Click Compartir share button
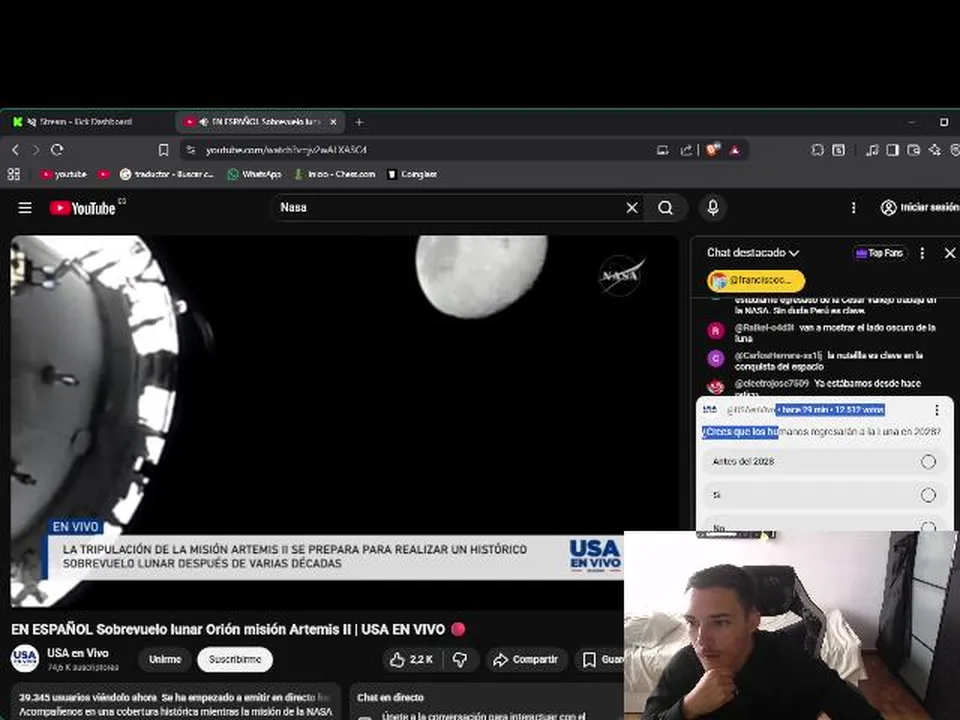Image resolution: width=960 pixels, height=720 pixels. 526,659
